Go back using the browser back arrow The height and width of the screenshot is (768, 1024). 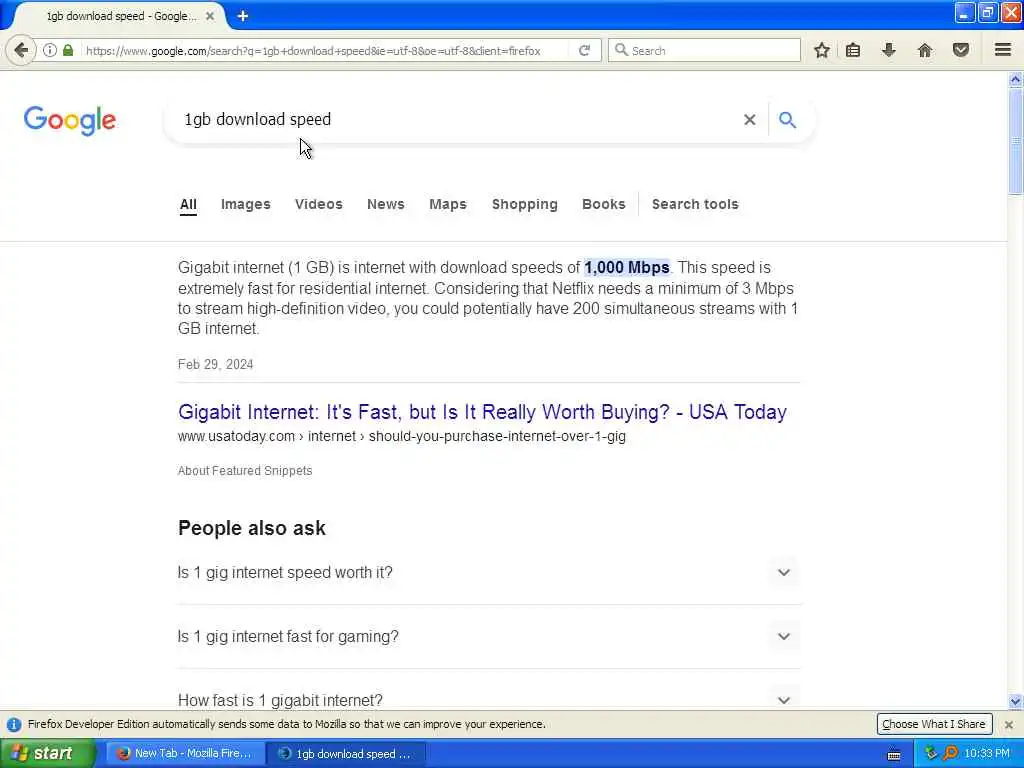[21, 50]
